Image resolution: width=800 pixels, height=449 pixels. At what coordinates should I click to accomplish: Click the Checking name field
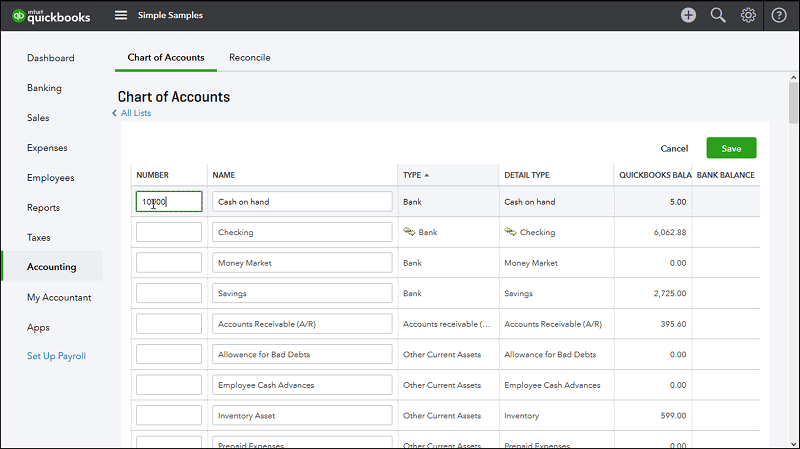(x=302, y=232)
